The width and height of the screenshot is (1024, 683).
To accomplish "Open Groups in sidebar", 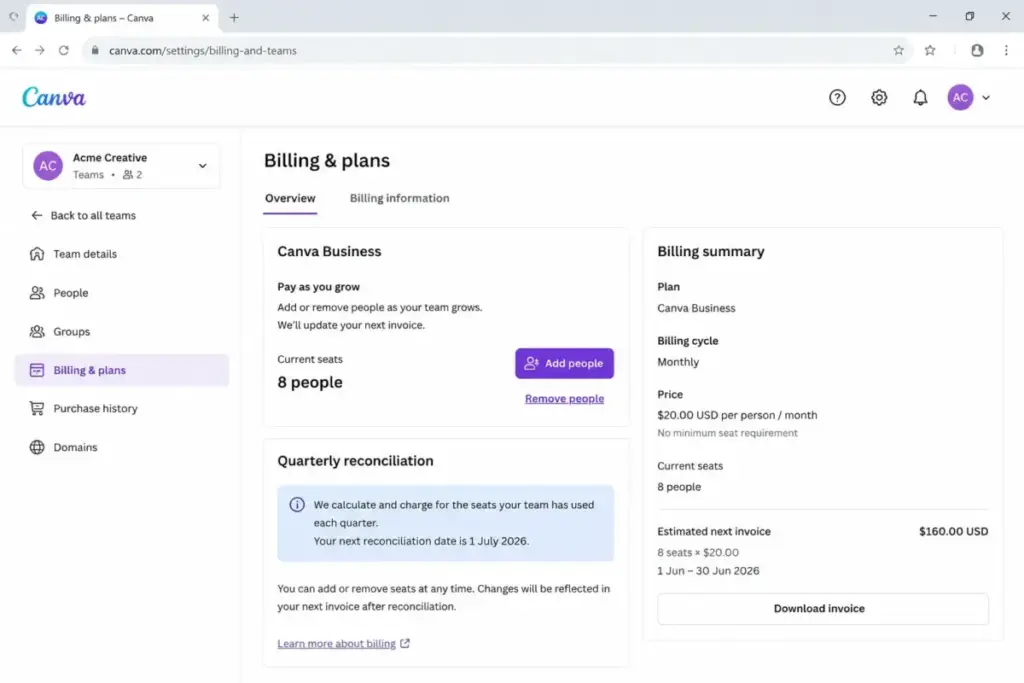I will pyautogui.click(x=121, y=332).
